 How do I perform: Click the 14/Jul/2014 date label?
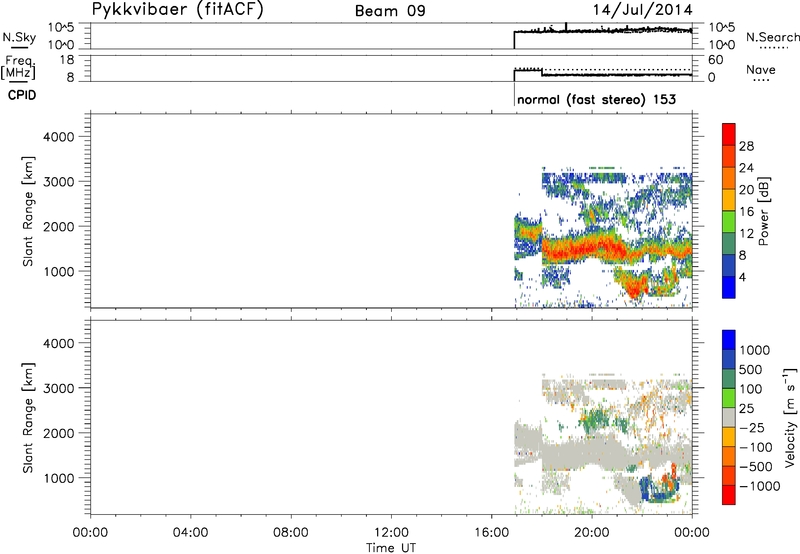pos(642,10)
